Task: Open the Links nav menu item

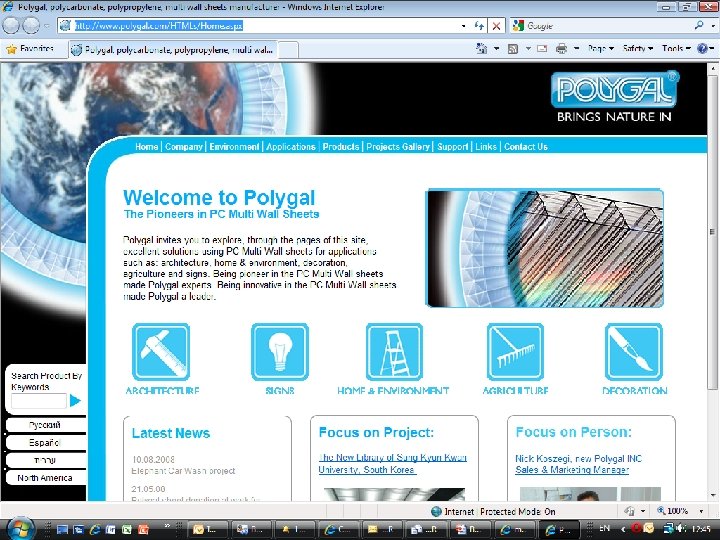Action: tap(486, 146)
